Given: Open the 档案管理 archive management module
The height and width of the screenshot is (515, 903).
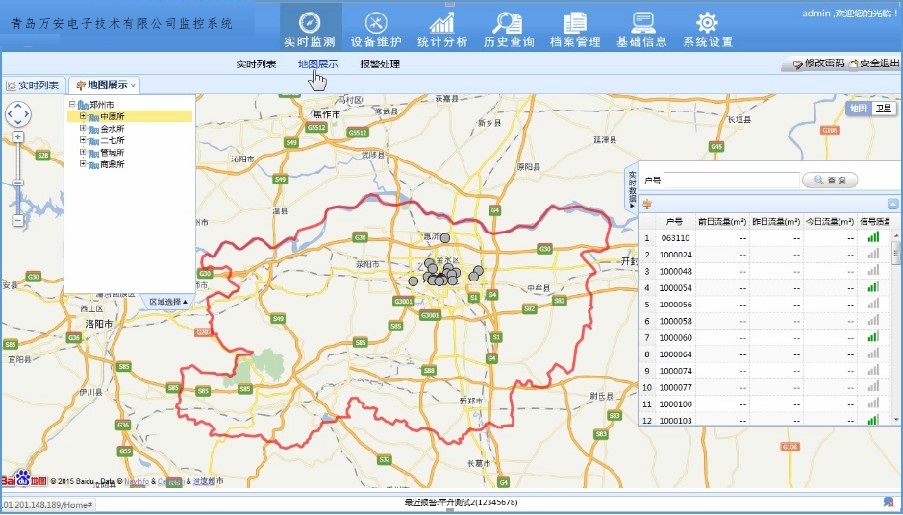Looking at the screenshot, I should tap(574, 28).
